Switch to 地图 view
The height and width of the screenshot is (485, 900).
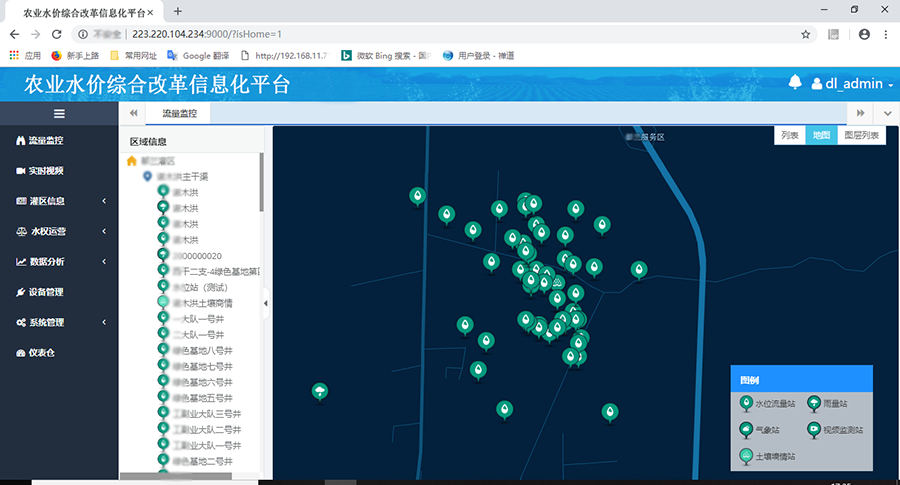(820, 135)
